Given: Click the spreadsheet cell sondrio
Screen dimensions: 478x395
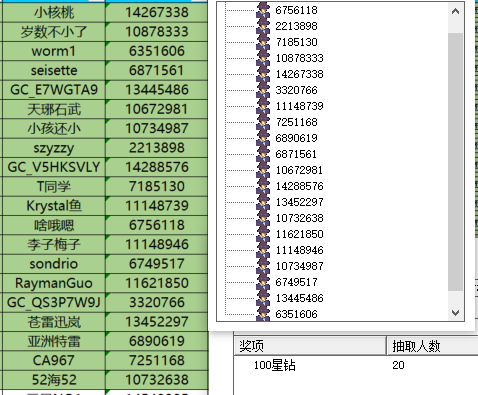Looking at the screenshot, I should (x=54, y=264).
